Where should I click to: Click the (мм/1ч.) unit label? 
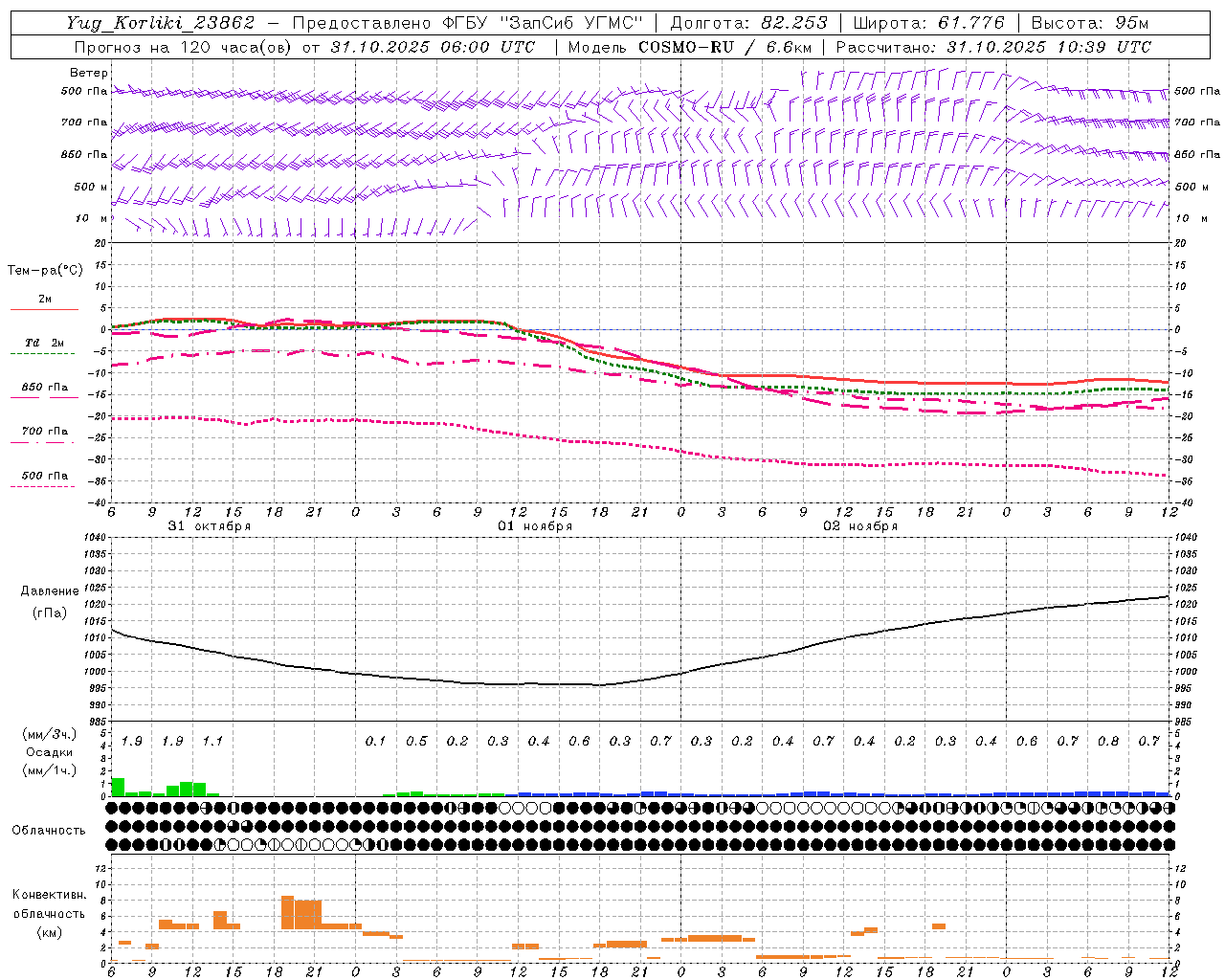[49, 770]
